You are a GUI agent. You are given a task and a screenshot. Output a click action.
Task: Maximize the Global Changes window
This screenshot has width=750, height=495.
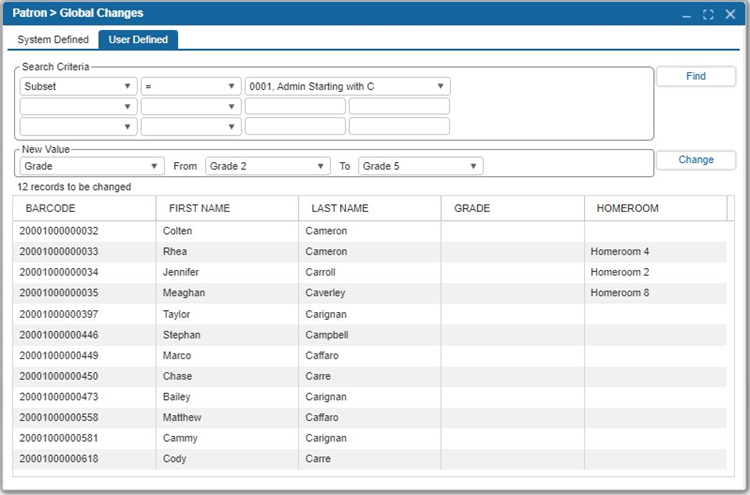pos(708,14)
